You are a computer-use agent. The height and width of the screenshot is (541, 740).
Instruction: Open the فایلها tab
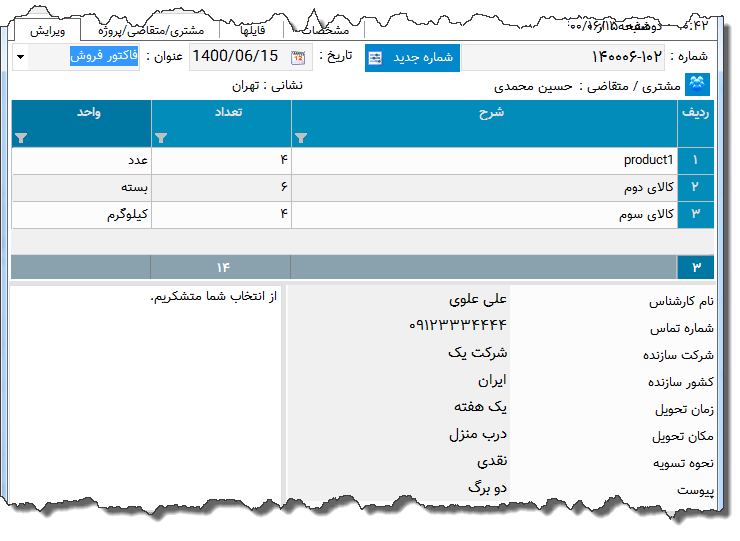click(x=252, y=31)
